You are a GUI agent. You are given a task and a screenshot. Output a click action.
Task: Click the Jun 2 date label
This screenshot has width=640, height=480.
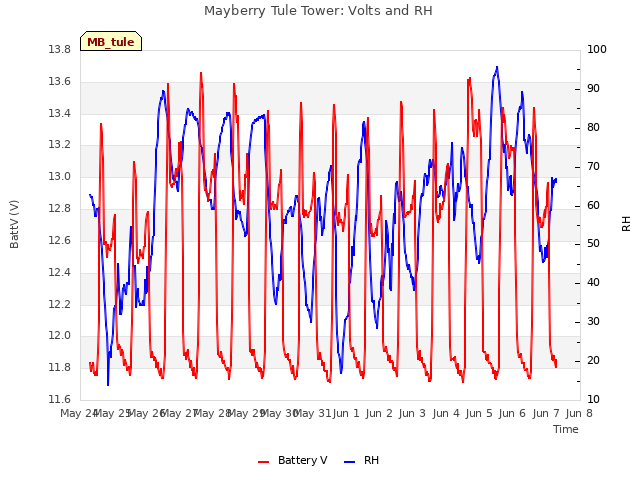pos(379,413)
